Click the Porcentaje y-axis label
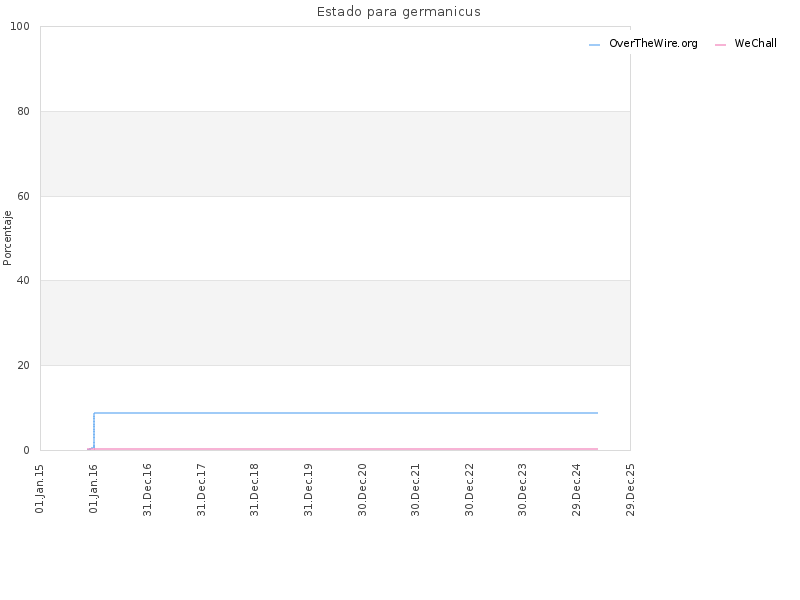 coord(7,238)
